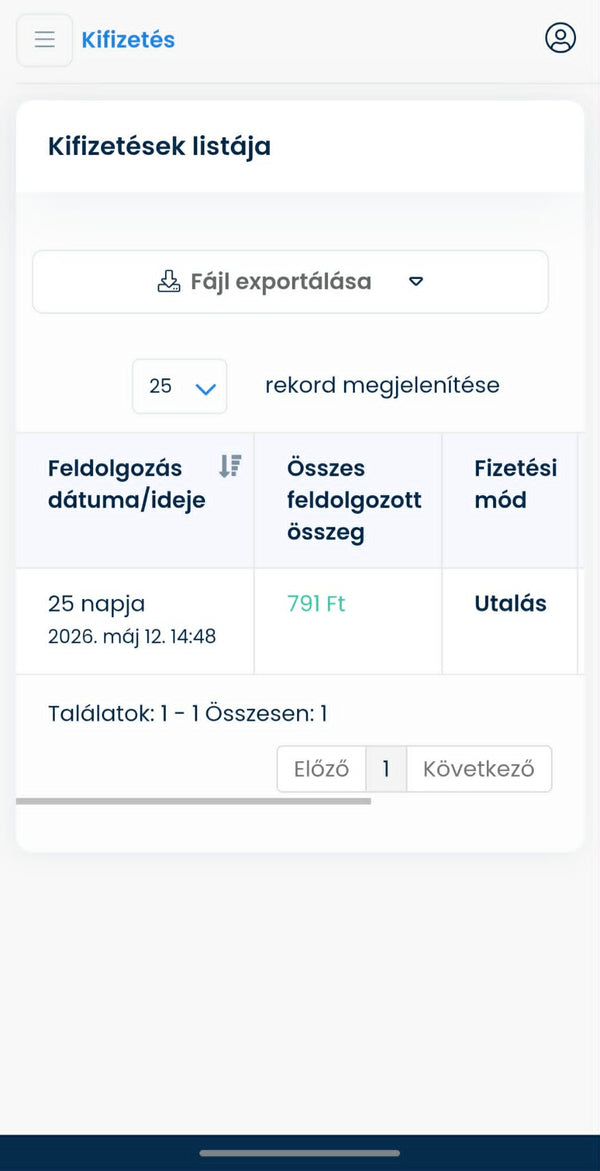Go to Következő page
Viewport: 600px width, 1171px height.
point(479,768)
